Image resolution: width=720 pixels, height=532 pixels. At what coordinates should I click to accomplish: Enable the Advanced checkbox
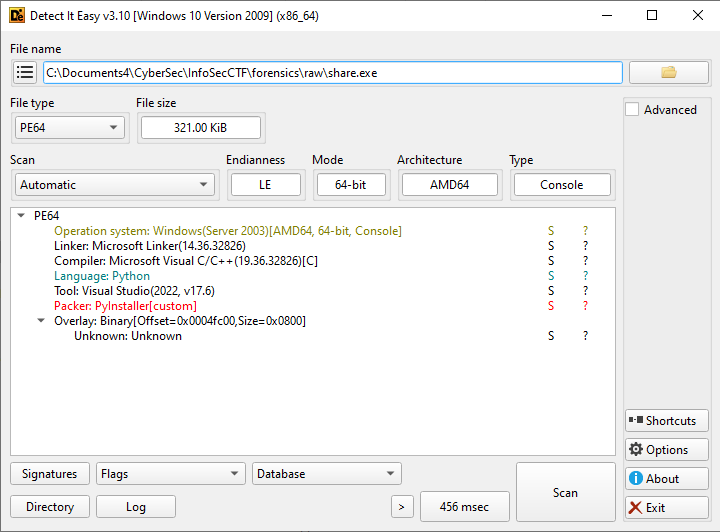tap(632, 110)
